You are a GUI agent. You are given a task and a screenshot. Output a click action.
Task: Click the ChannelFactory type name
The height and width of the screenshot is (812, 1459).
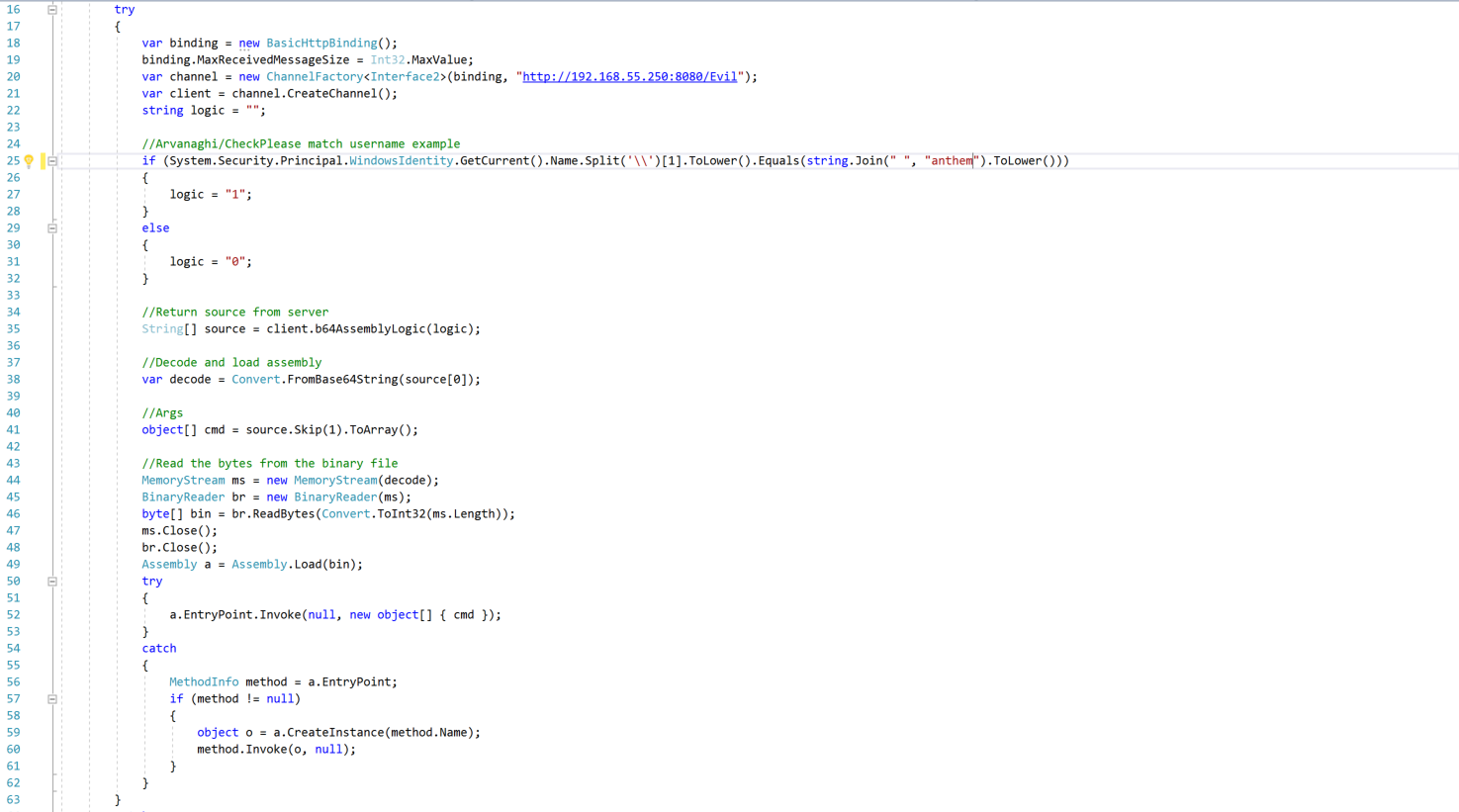(x=315, y=77)
